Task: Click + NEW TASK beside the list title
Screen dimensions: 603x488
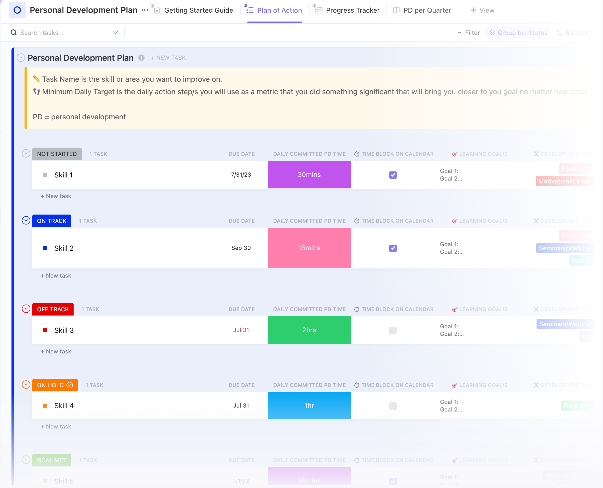Action: (x=168, y=58)
